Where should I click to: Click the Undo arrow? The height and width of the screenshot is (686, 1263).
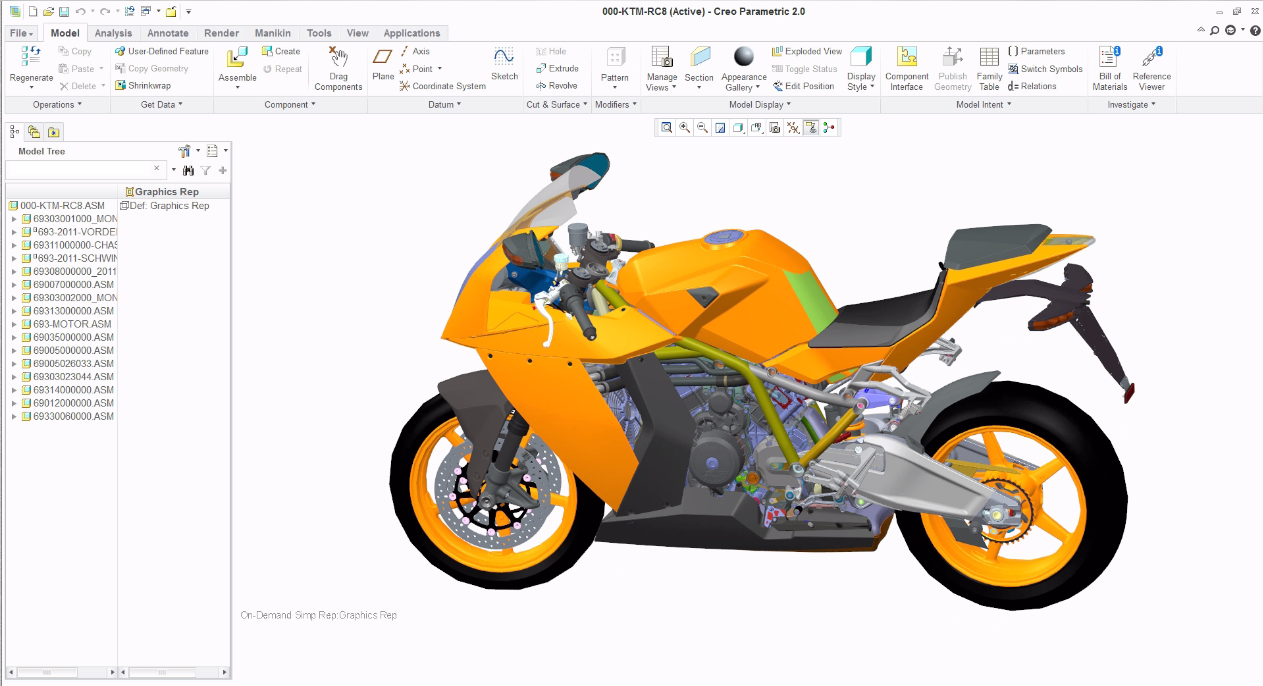click(80, 11)
